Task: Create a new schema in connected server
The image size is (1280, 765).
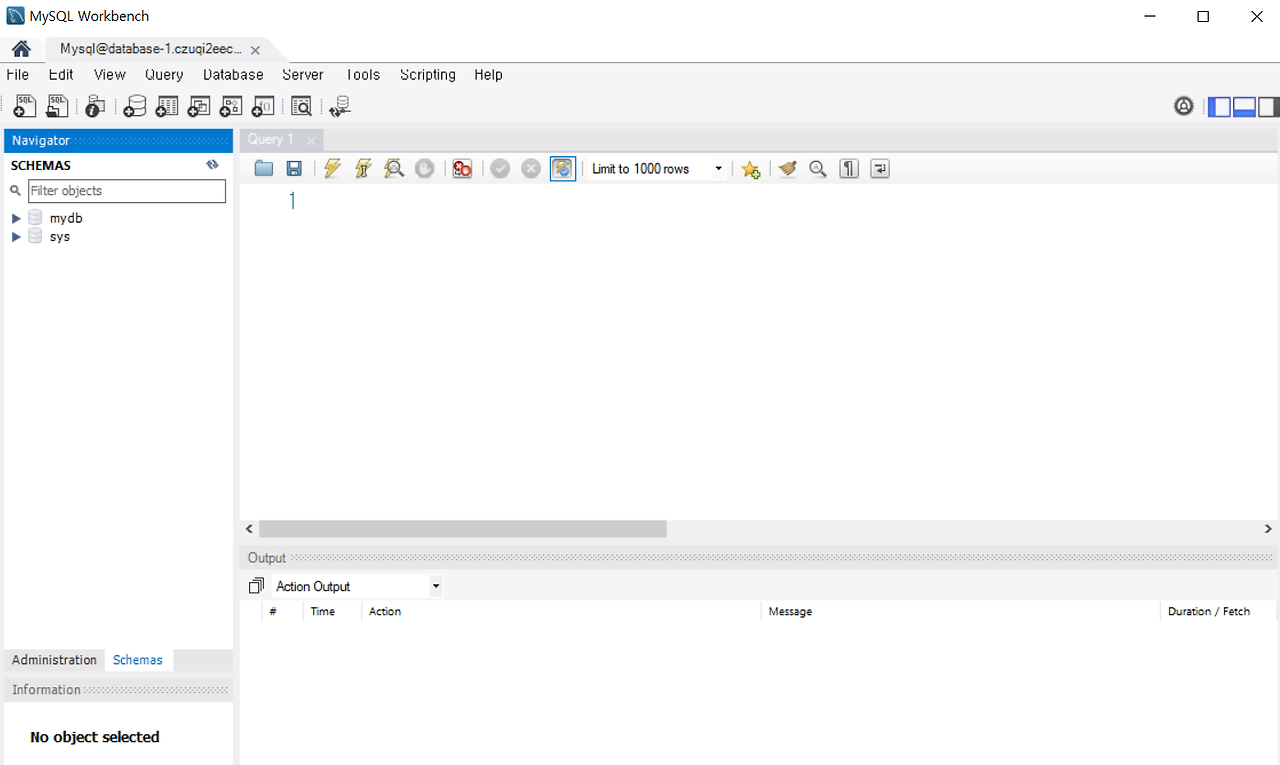Action: tap(134, 106)
